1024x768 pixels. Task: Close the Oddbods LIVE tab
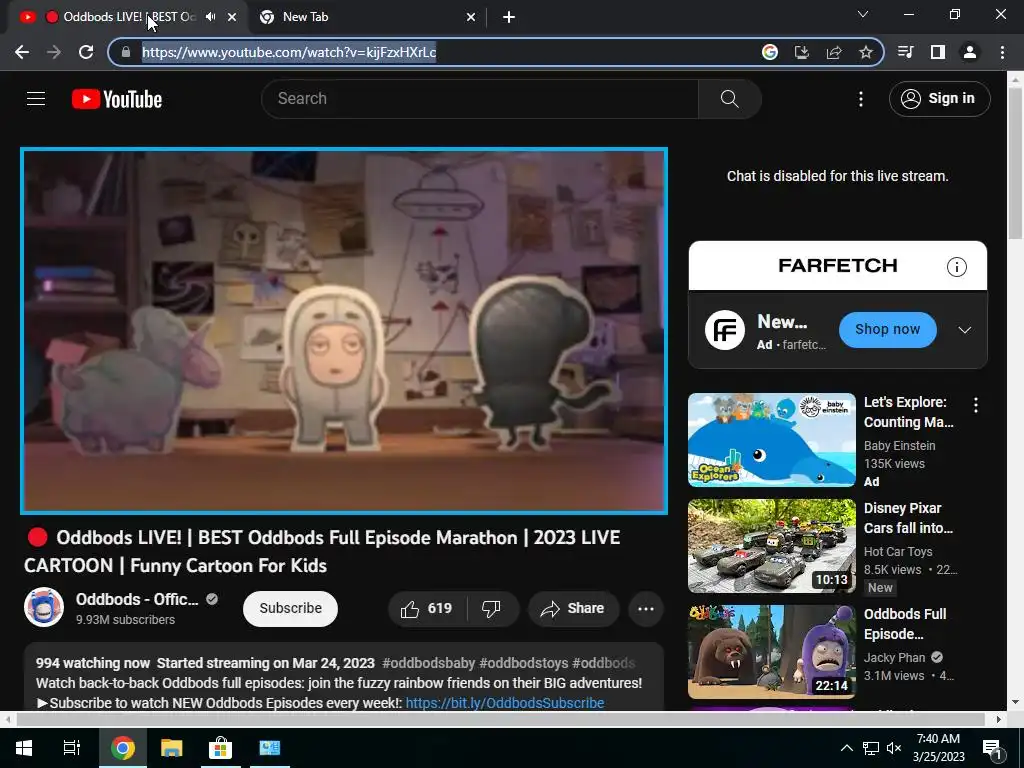coord(232,18)
